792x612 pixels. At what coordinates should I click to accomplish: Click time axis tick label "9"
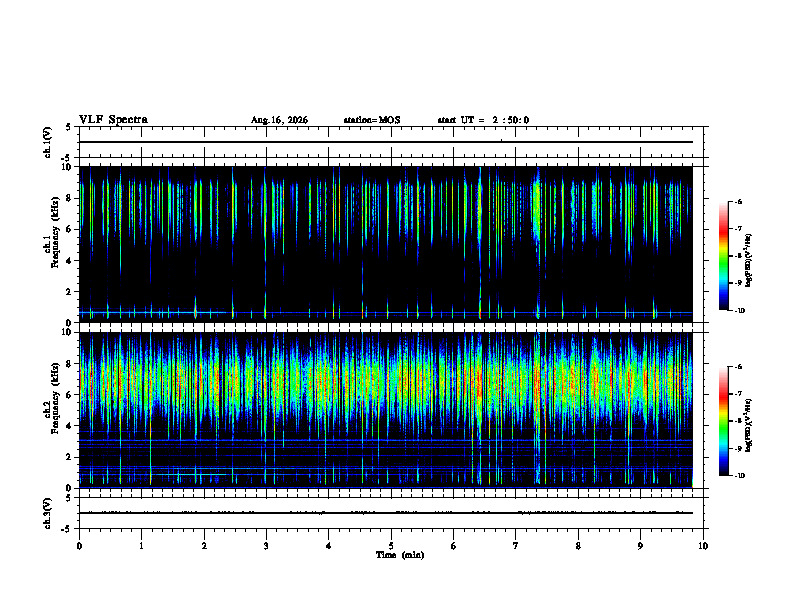click(640, 546)
